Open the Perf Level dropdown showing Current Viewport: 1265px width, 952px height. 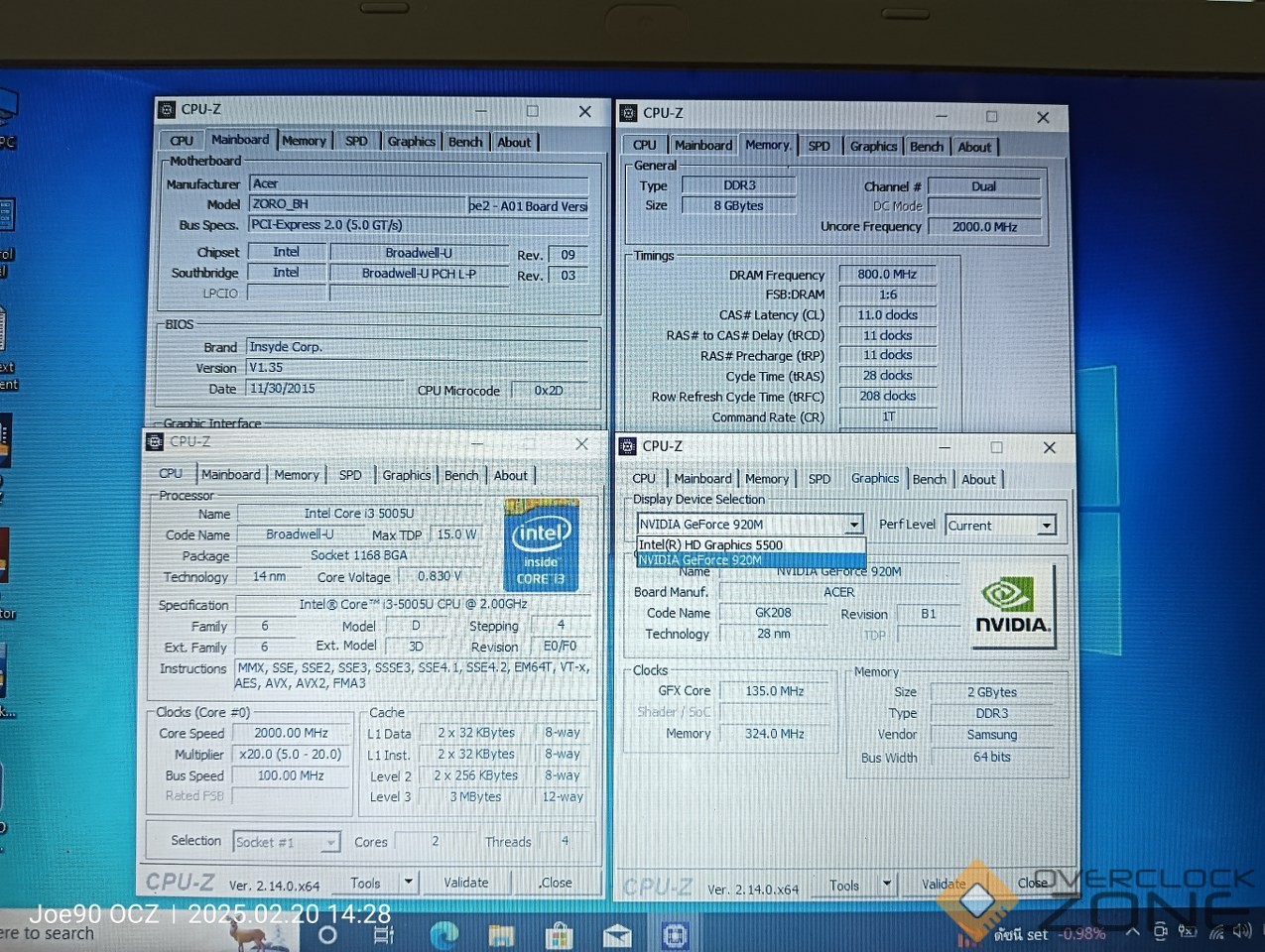1046,526
